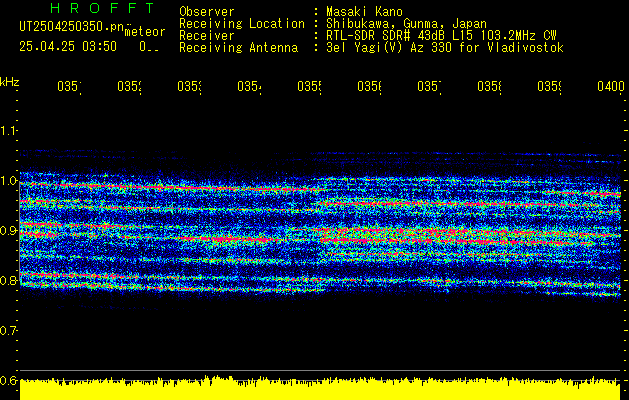Screen dimensions: 629x400
Task: Click the 0352 time marker
Action: [129, 86]
